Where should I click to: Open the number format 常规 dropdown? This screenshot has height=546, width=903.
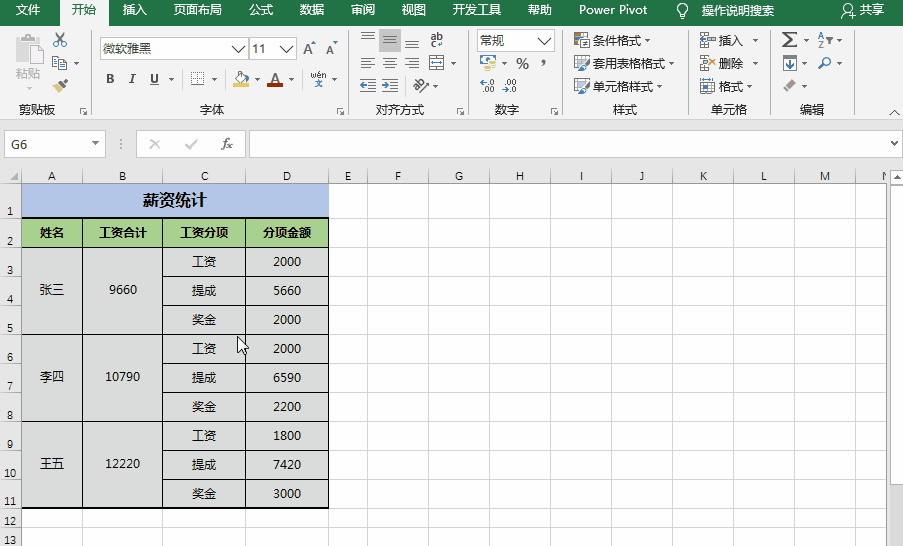click(x=544, y=40)
